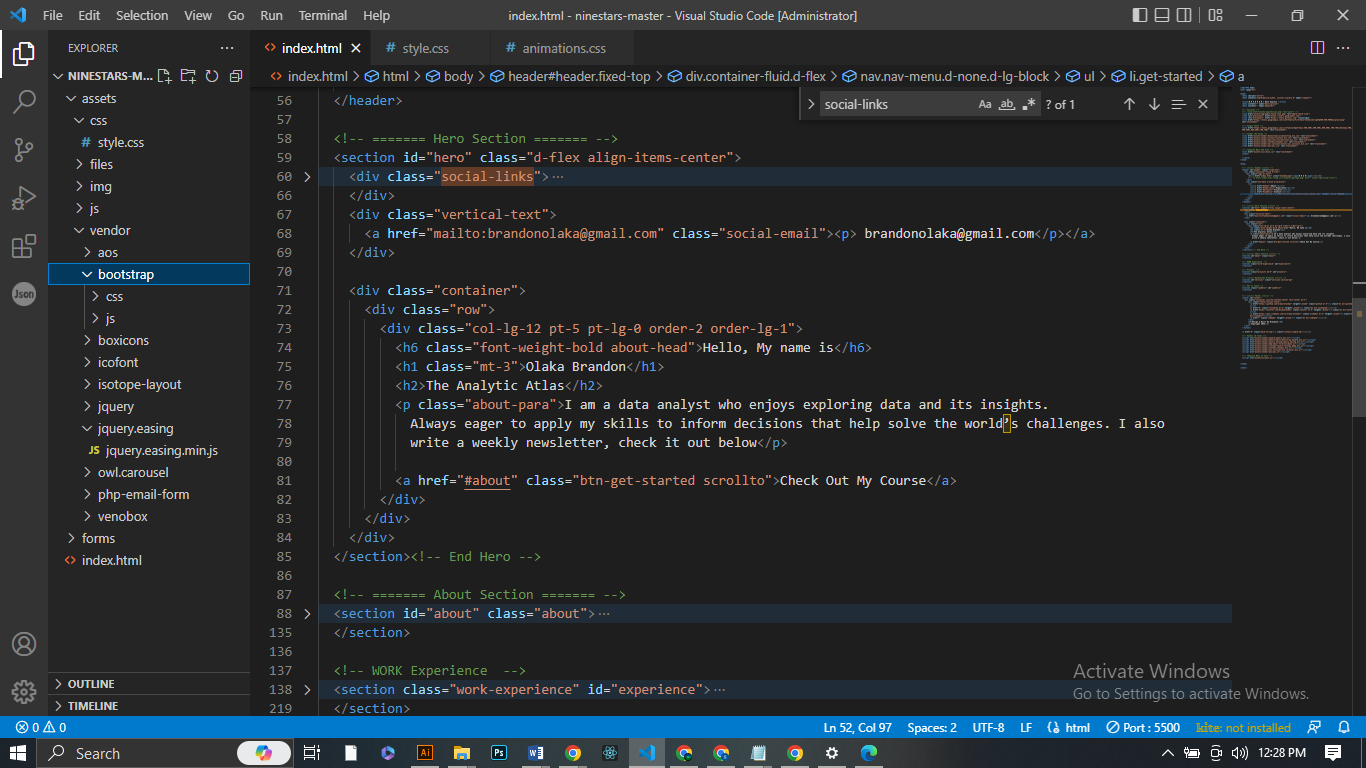Screen dimensions: 1366x768
Task: Open the Run and Debug view
Action: coord(24,198)
